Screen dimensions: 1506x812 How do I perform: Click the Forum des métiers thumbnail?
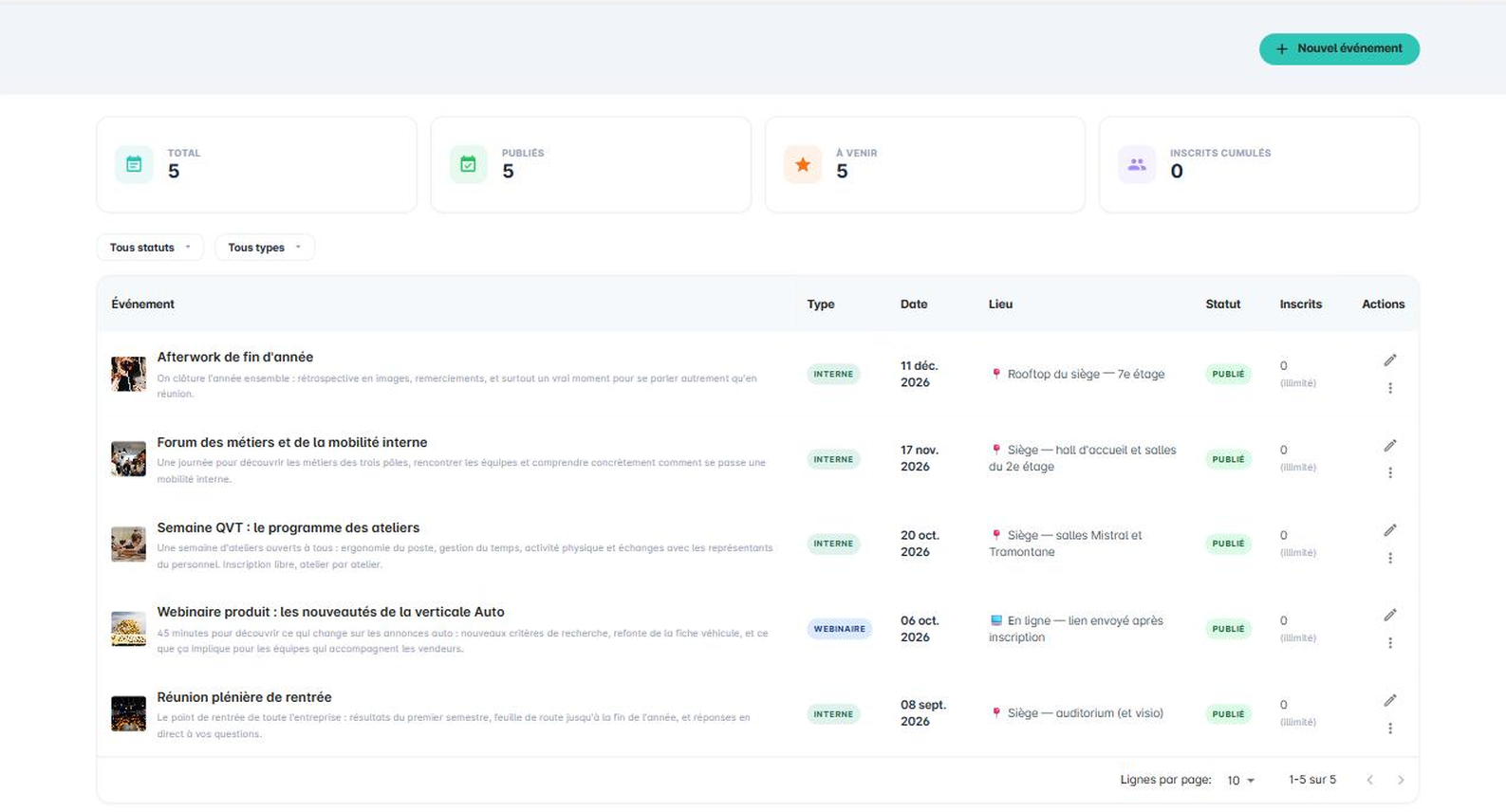[x=128, y=459]
